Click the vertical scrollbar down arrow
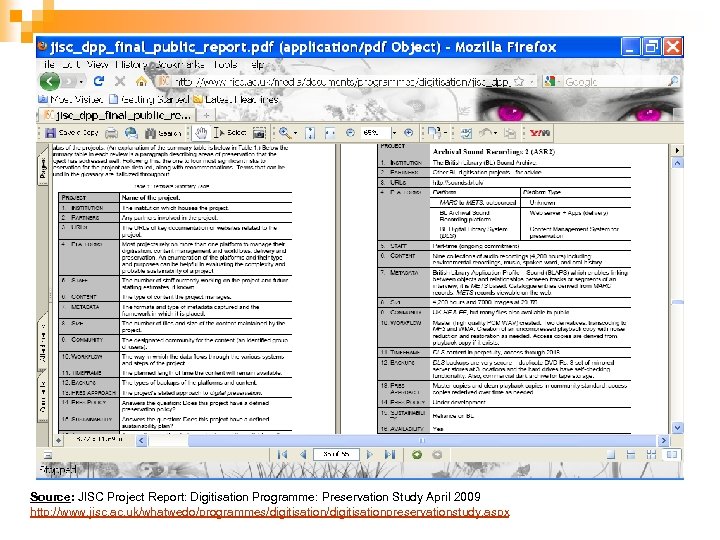 [677, 428]
